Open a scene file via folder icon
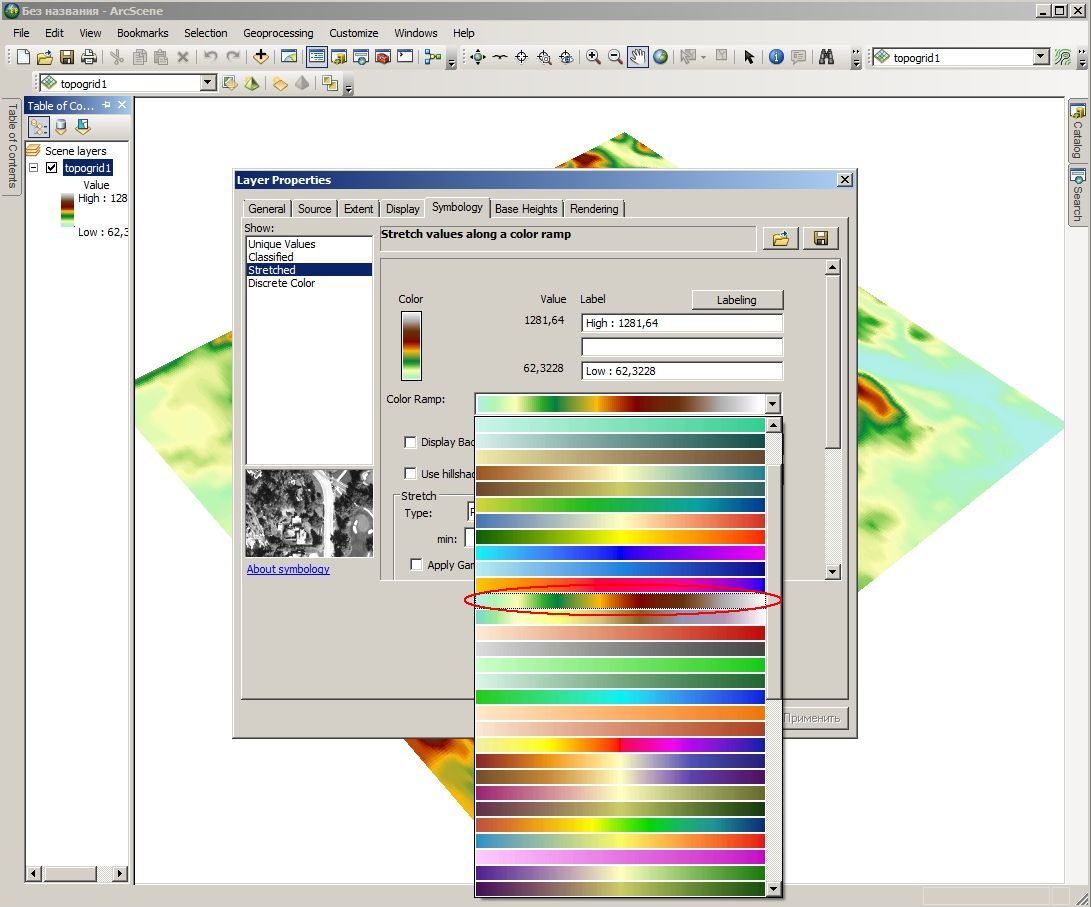 45,57
